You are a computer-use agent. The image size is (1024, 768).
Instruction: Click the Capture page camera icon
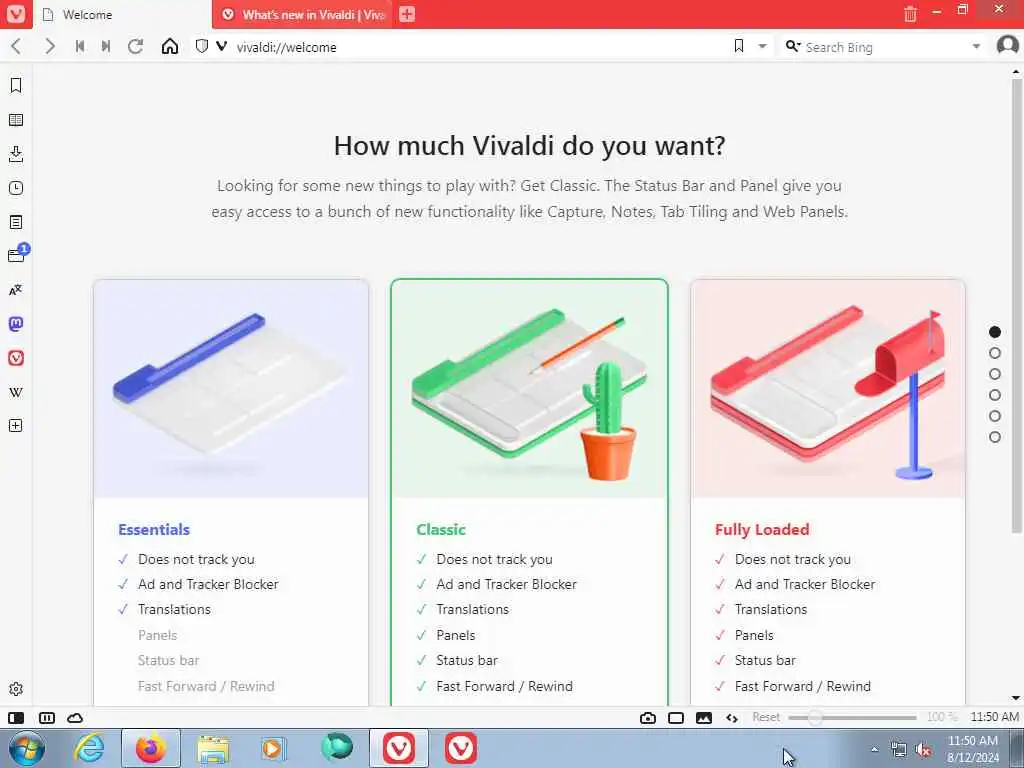[648, 718]
